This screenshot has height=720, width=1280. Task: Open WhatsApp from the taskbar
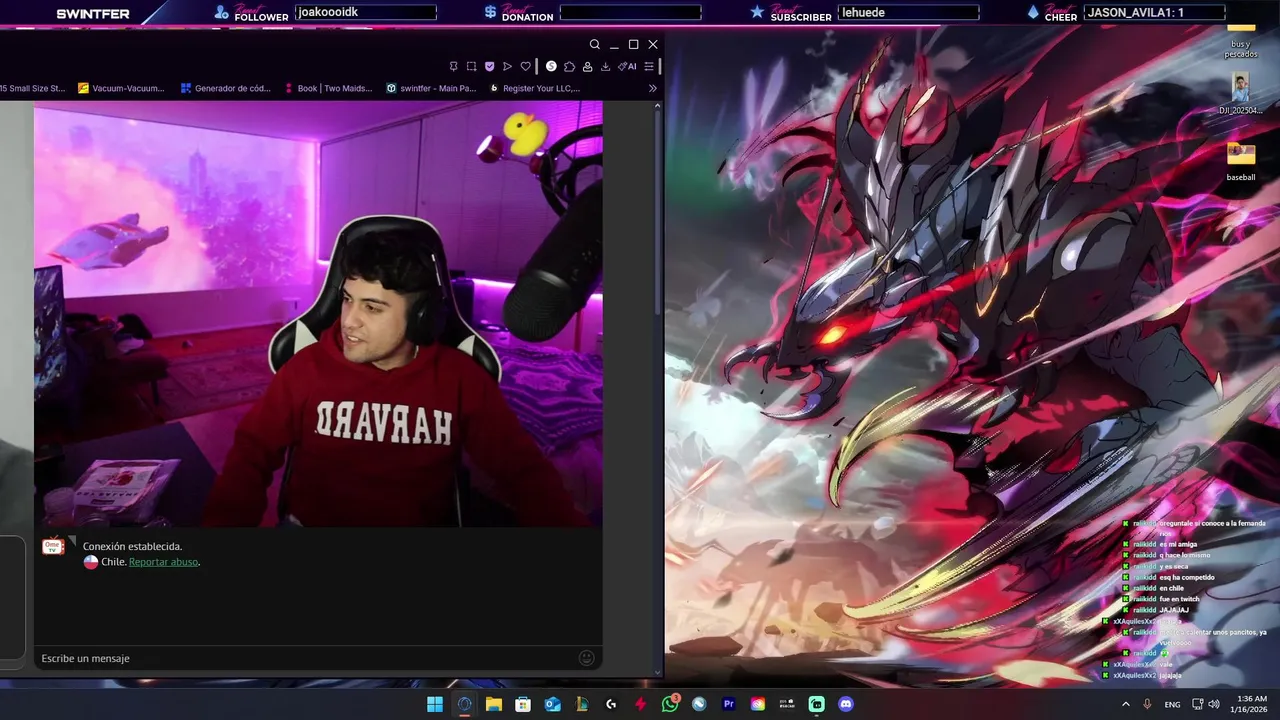point(670,704)
